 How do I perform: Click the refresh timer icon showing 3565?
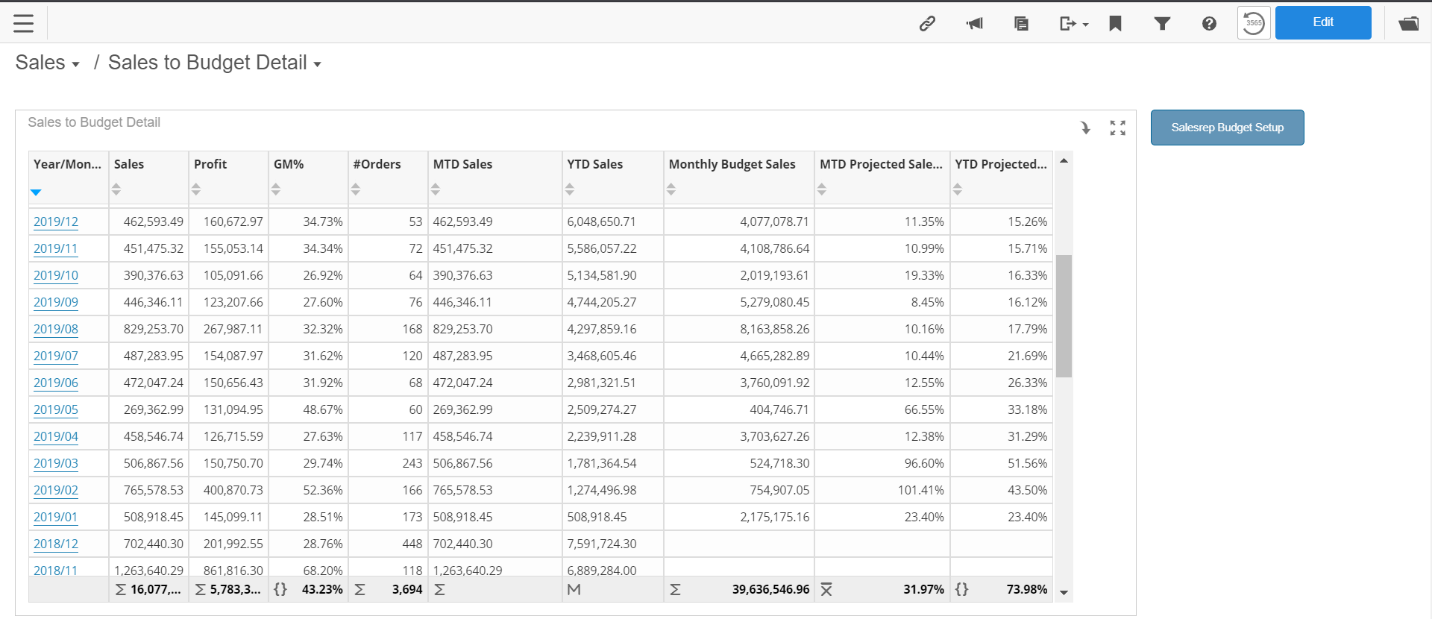(x=1253, y=22)
